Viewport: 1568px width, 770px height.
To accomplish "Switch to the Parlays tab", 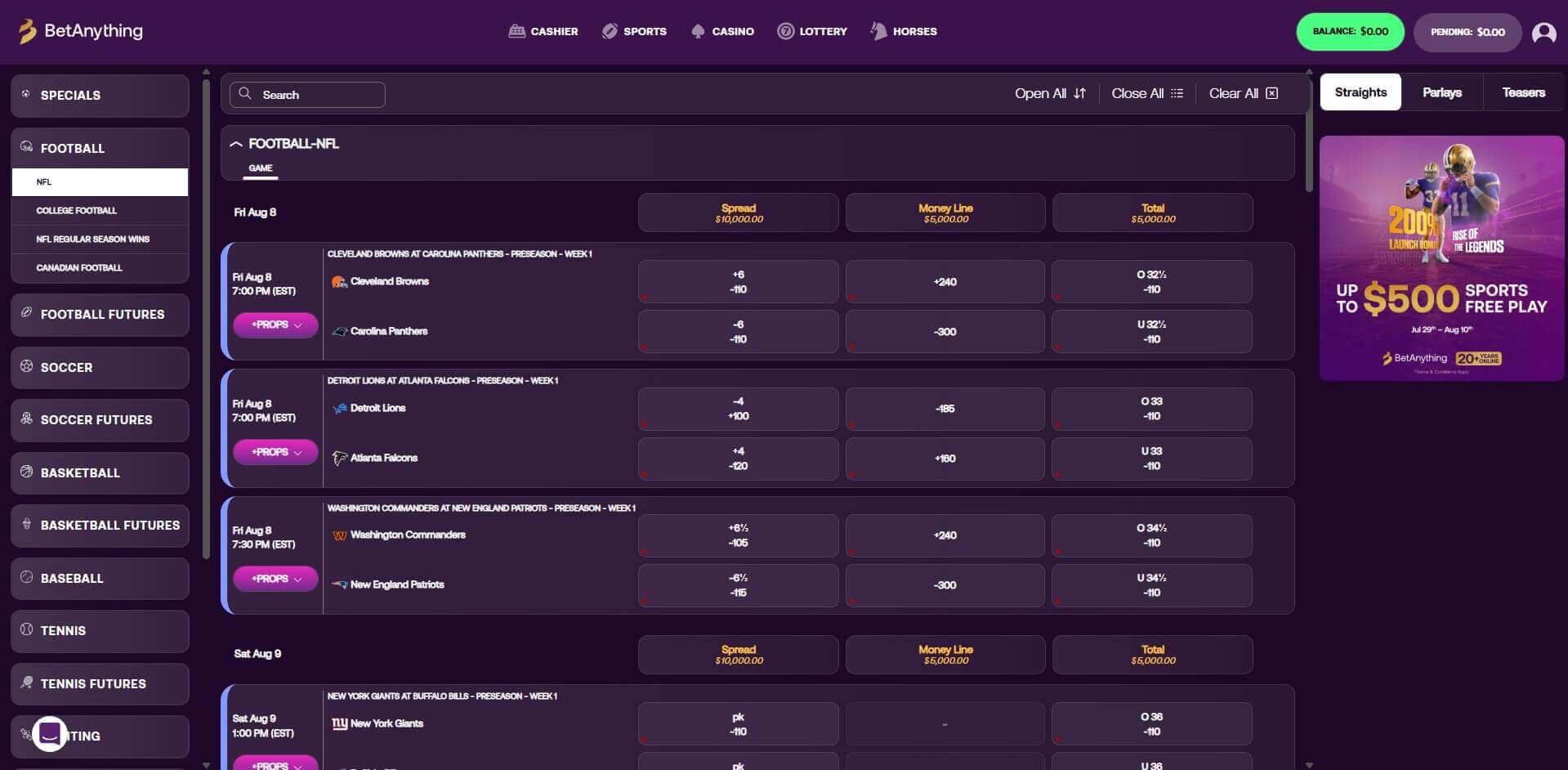I will (1441, 92).
